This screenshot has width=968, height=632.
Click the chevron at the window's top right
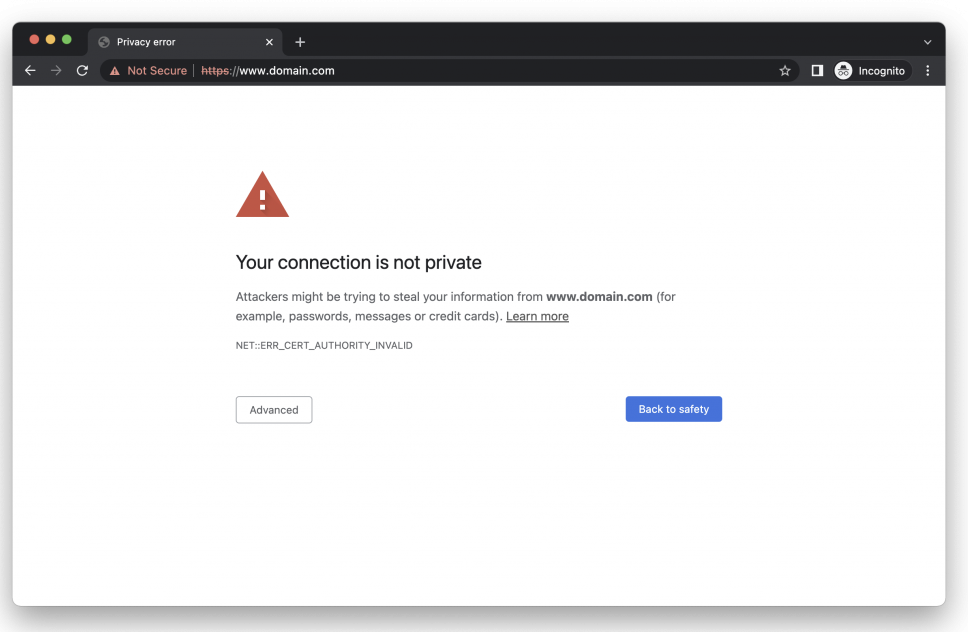[927, 41]
